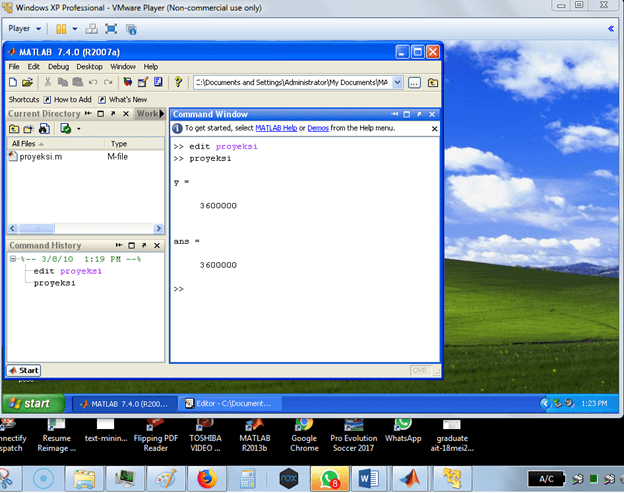The image size is (624, 493).
Task: Switch to the Workspace tab
Action: 148,114
